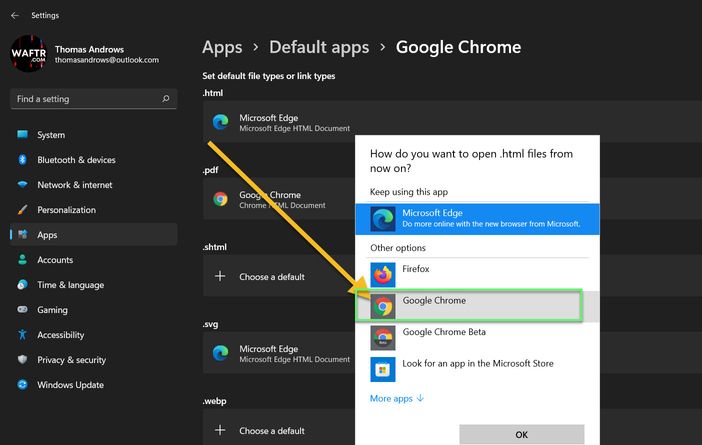
Task: Click the Edge icon in .svg row
Action: click(x=220, y=353)
